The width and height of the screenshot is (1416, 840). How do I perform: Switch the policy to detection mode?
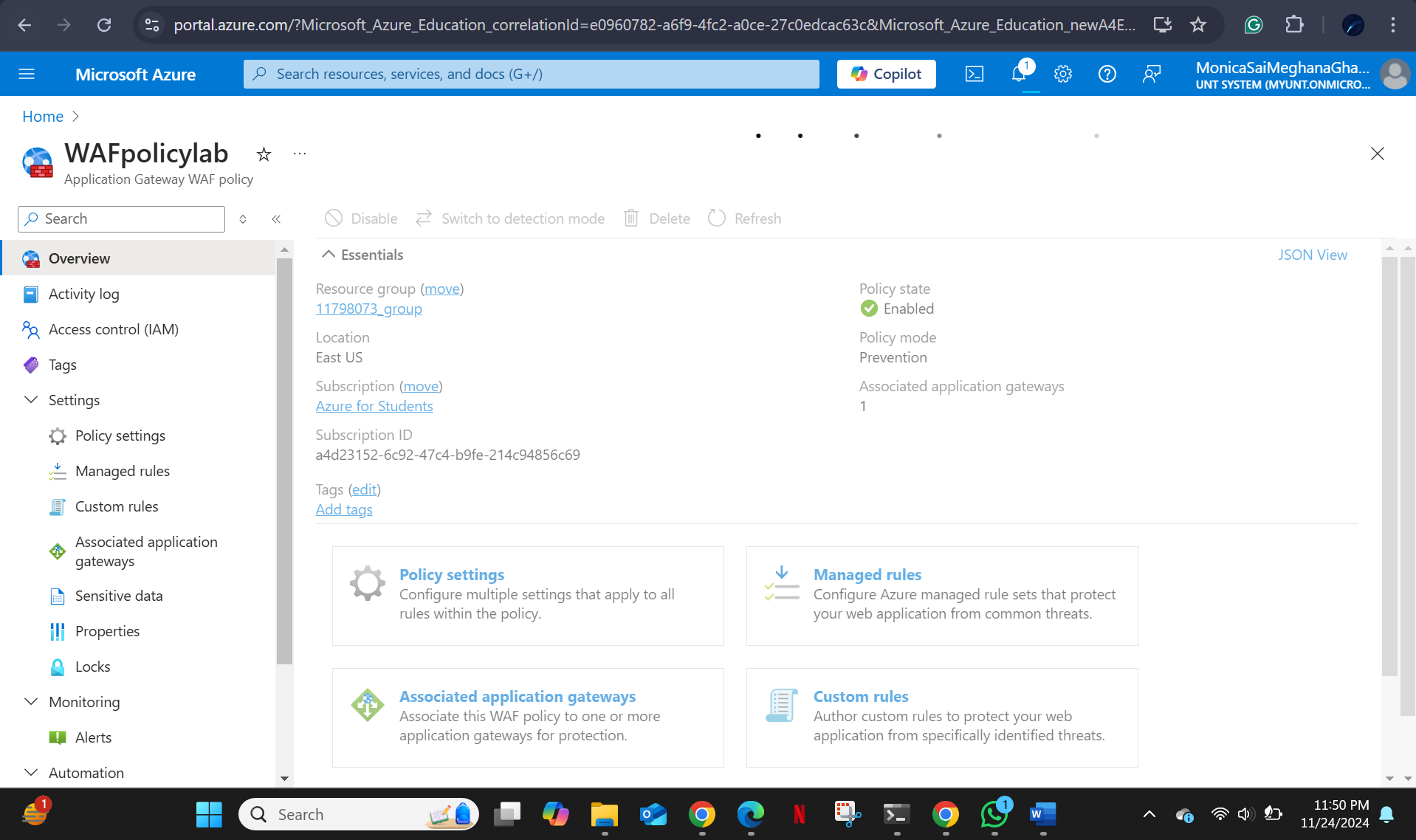[x=509, y=218]
